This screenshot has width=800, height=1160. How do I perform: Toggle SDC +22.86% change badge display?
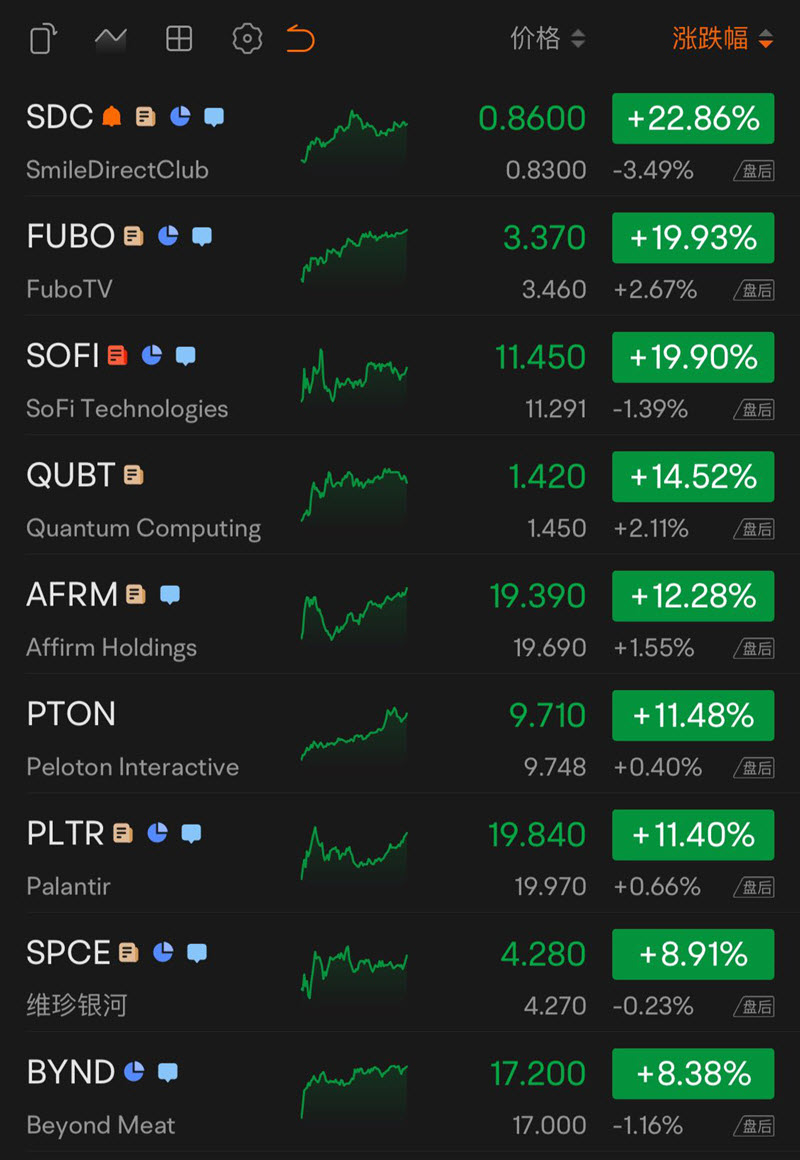(693, 118)
